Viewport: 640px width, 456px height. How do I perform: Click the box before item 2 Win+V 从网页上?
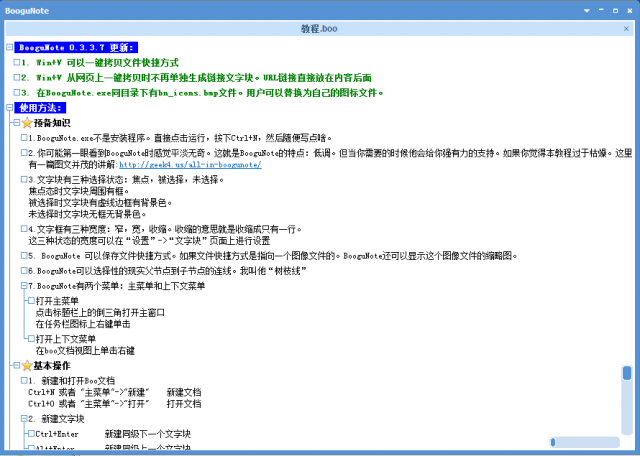tap(17, 77)
